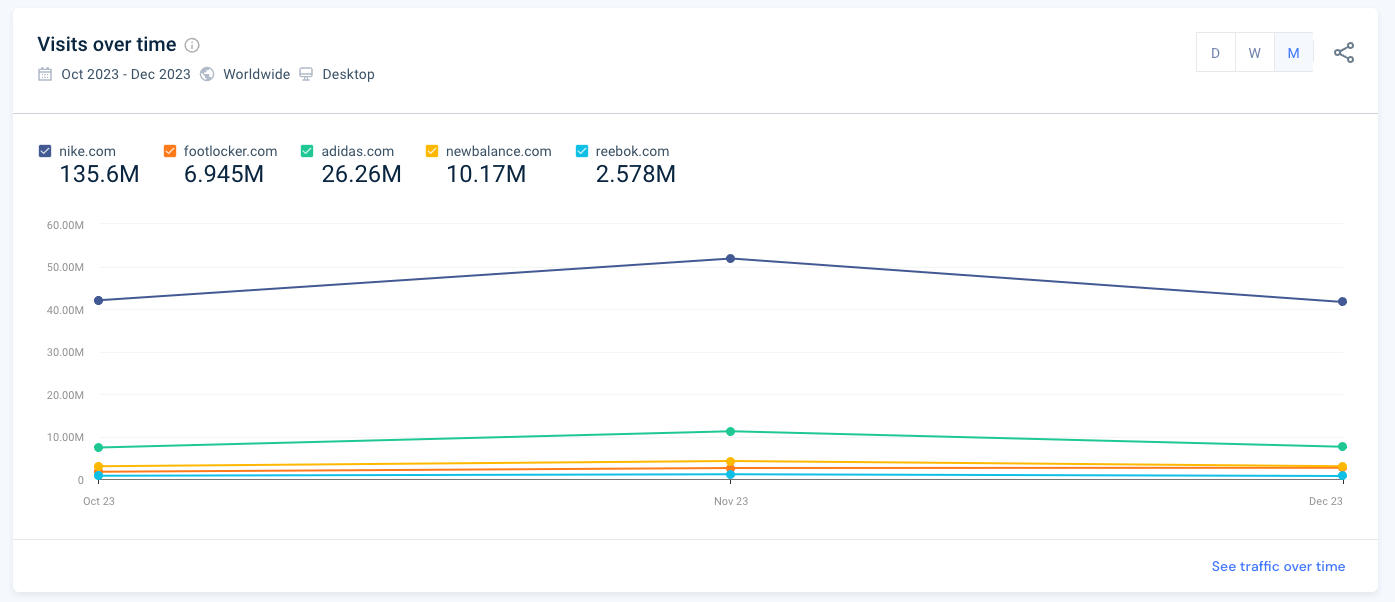This screenshot has height=602, width=1395.
Task: Click the orange footlocker.com legend marker
Action: point(170,150)
